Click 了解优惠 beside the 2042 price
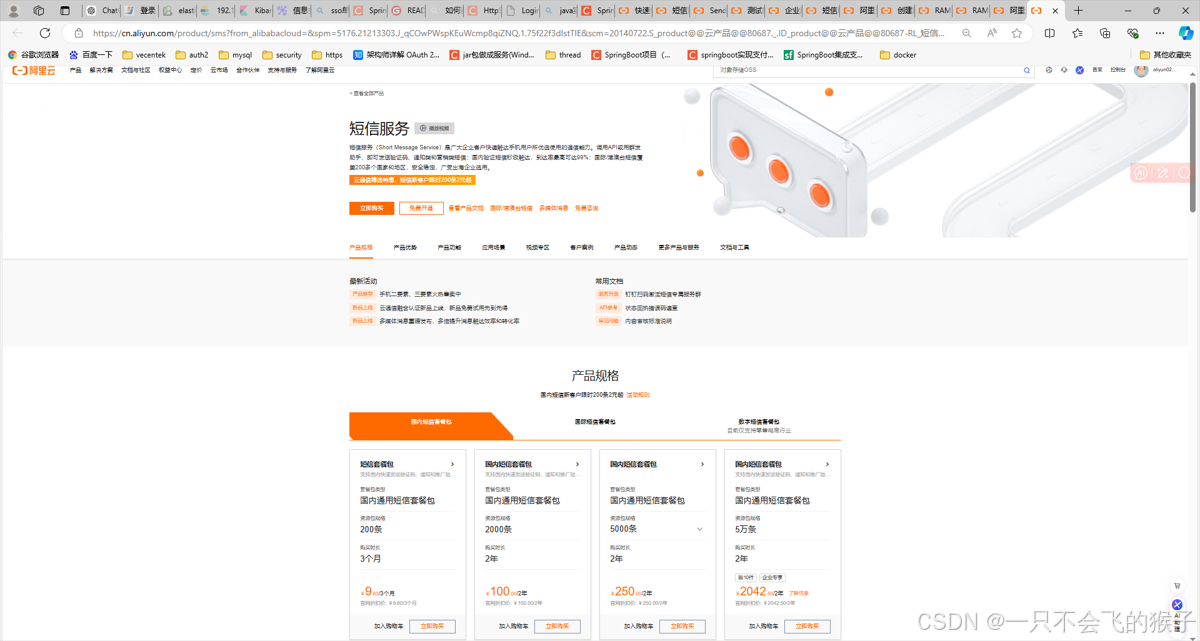Screen dimensions: 1200x641 (x=798, y=593)
